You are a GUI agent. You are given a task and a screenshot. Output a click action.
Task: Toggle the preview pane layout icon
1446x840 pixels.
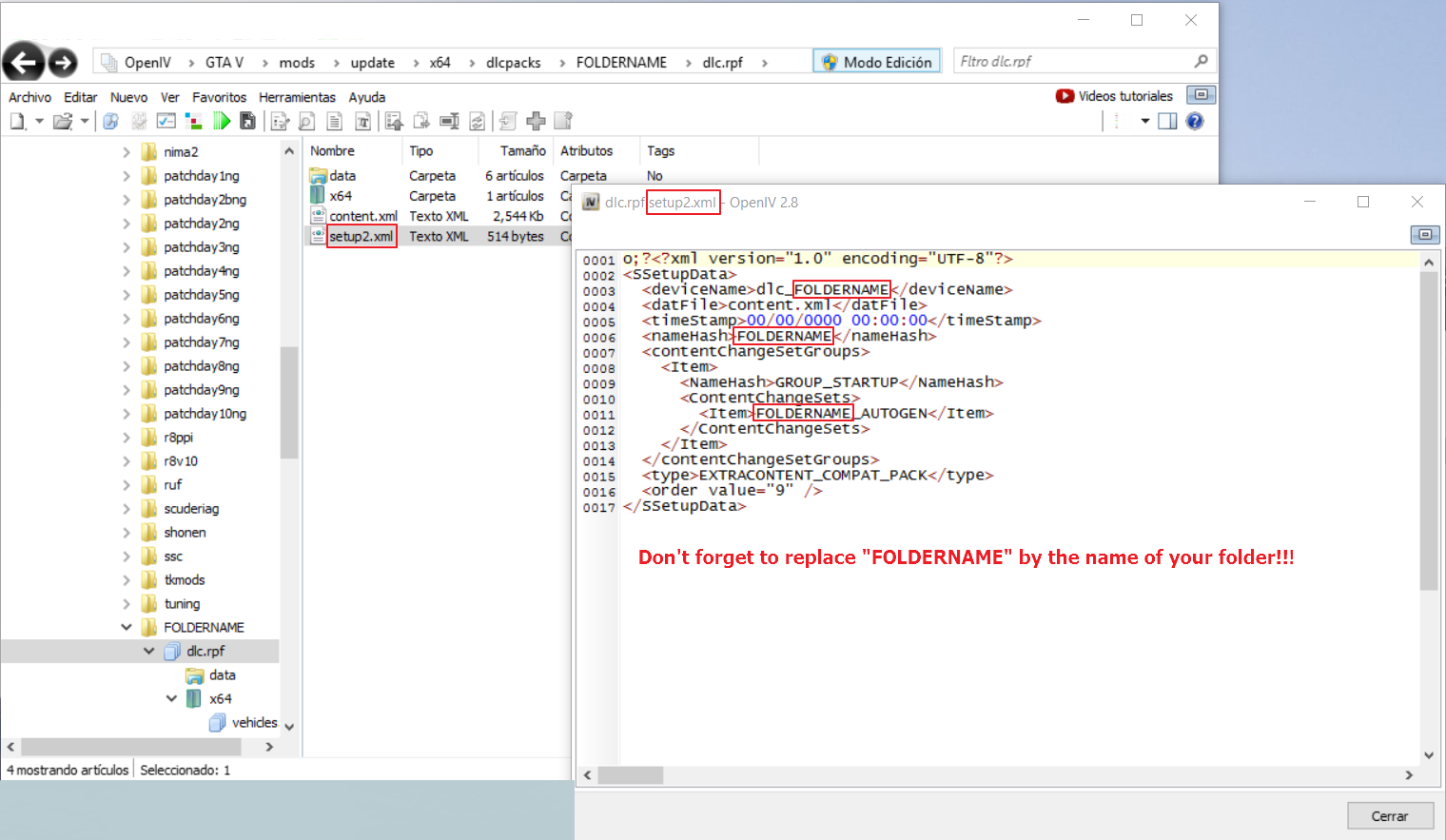point(1167,121)
